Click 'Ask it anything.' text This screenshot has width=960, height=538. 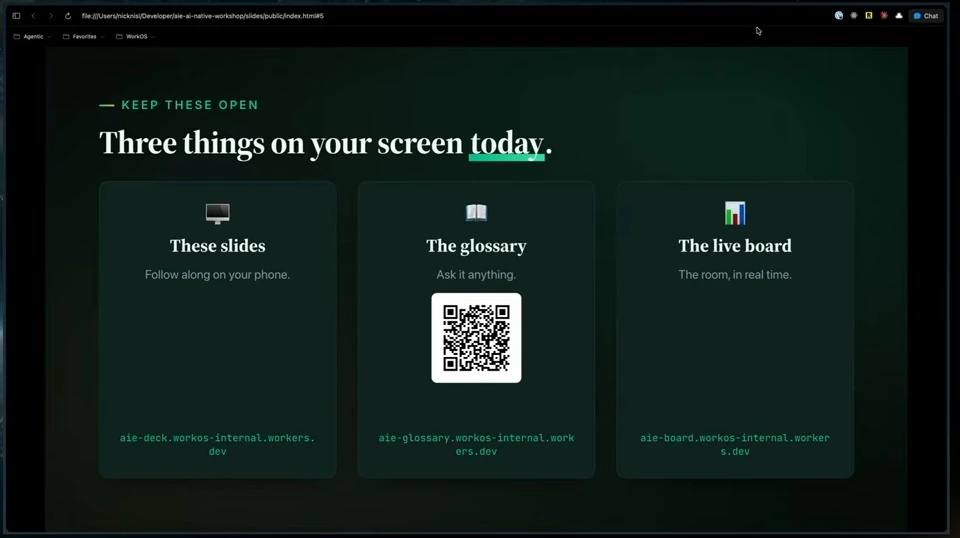(476, 275)
